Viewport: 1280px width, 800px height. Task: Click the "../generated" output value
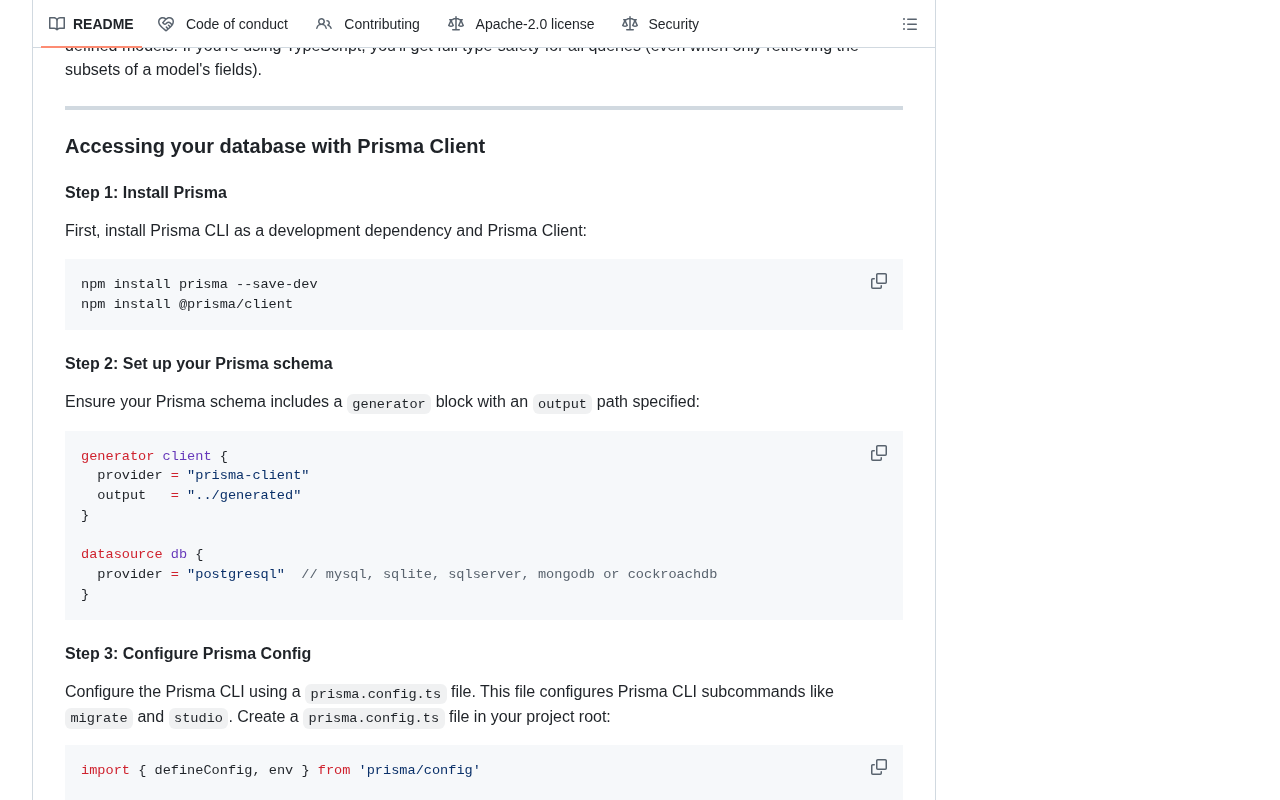click(244, 496)
